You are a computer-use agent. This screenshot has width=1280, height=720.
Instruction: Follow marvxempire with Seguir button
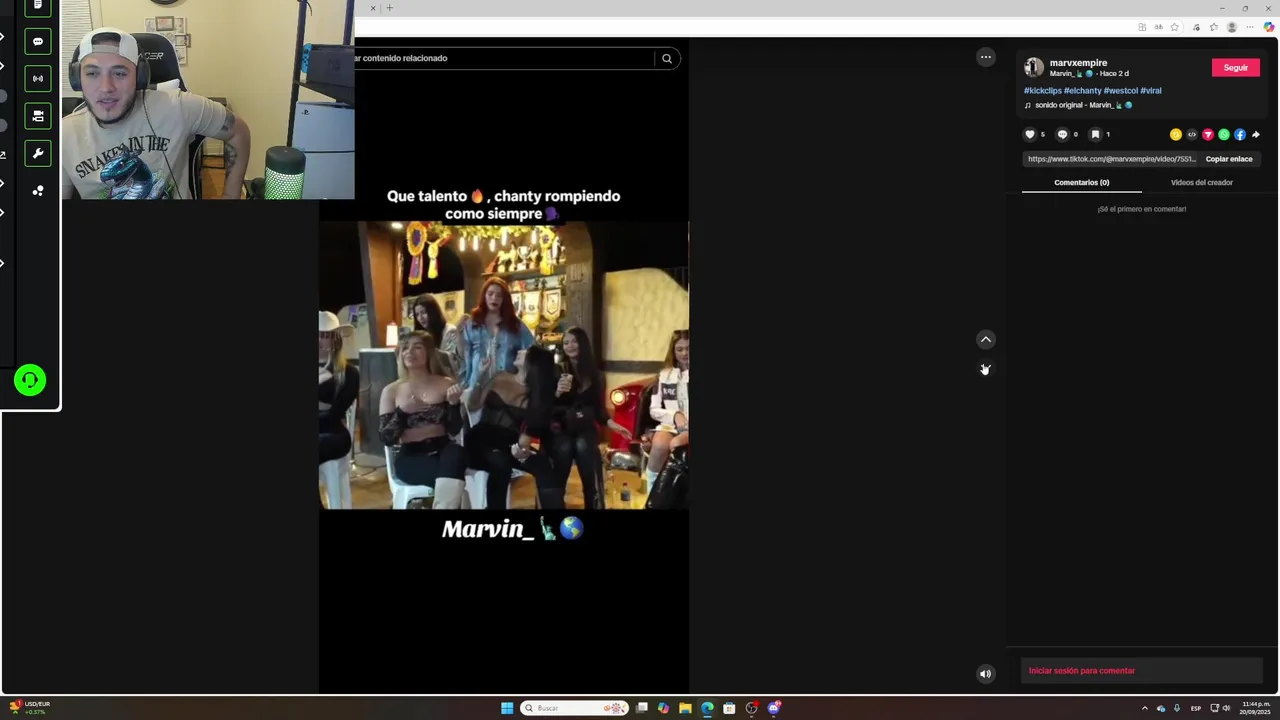1236,67
